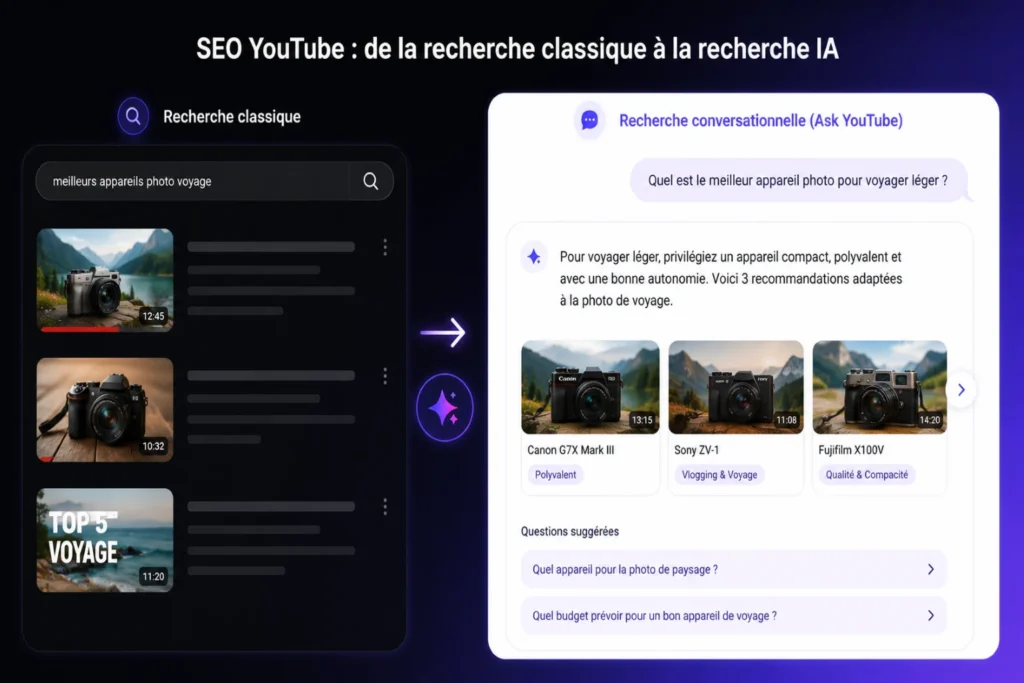Viewport: 1024px width, 683px height.
Task: Click the 'Questions suggérées' heading
Action: [x=569, y=532]
